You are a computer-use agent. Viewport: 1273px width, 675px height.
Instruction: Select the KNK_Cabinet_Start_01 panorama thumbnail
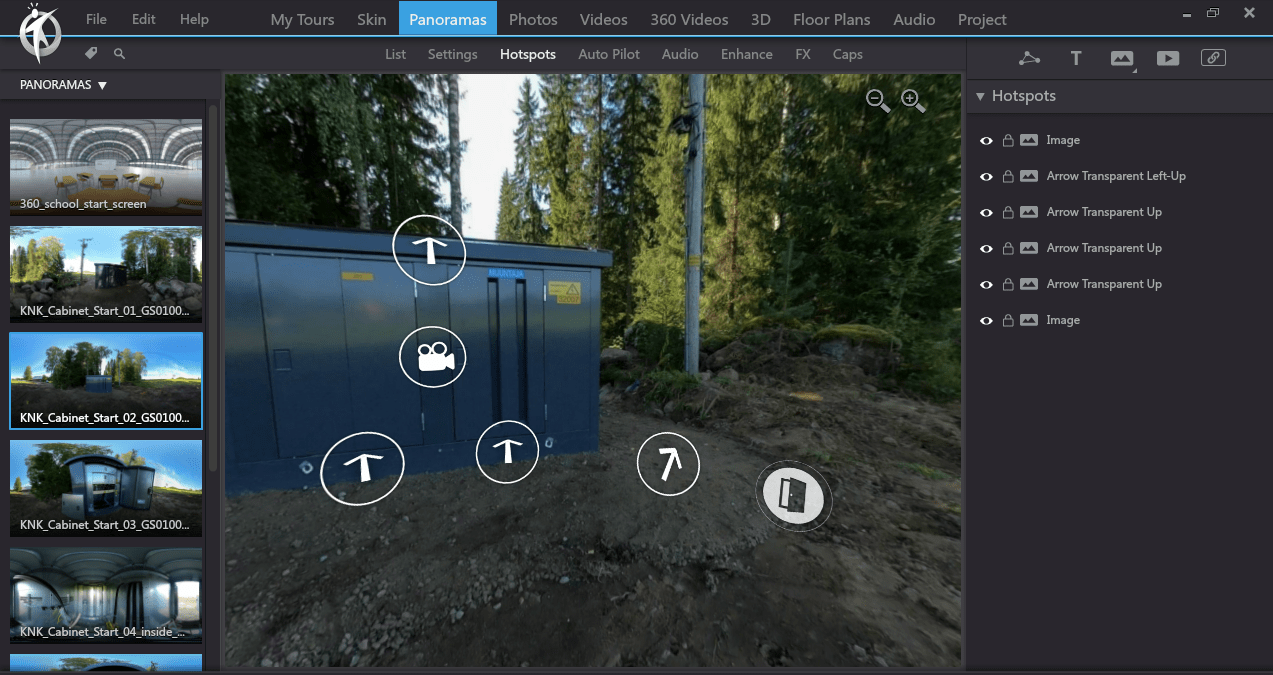[x=106, y=274]
